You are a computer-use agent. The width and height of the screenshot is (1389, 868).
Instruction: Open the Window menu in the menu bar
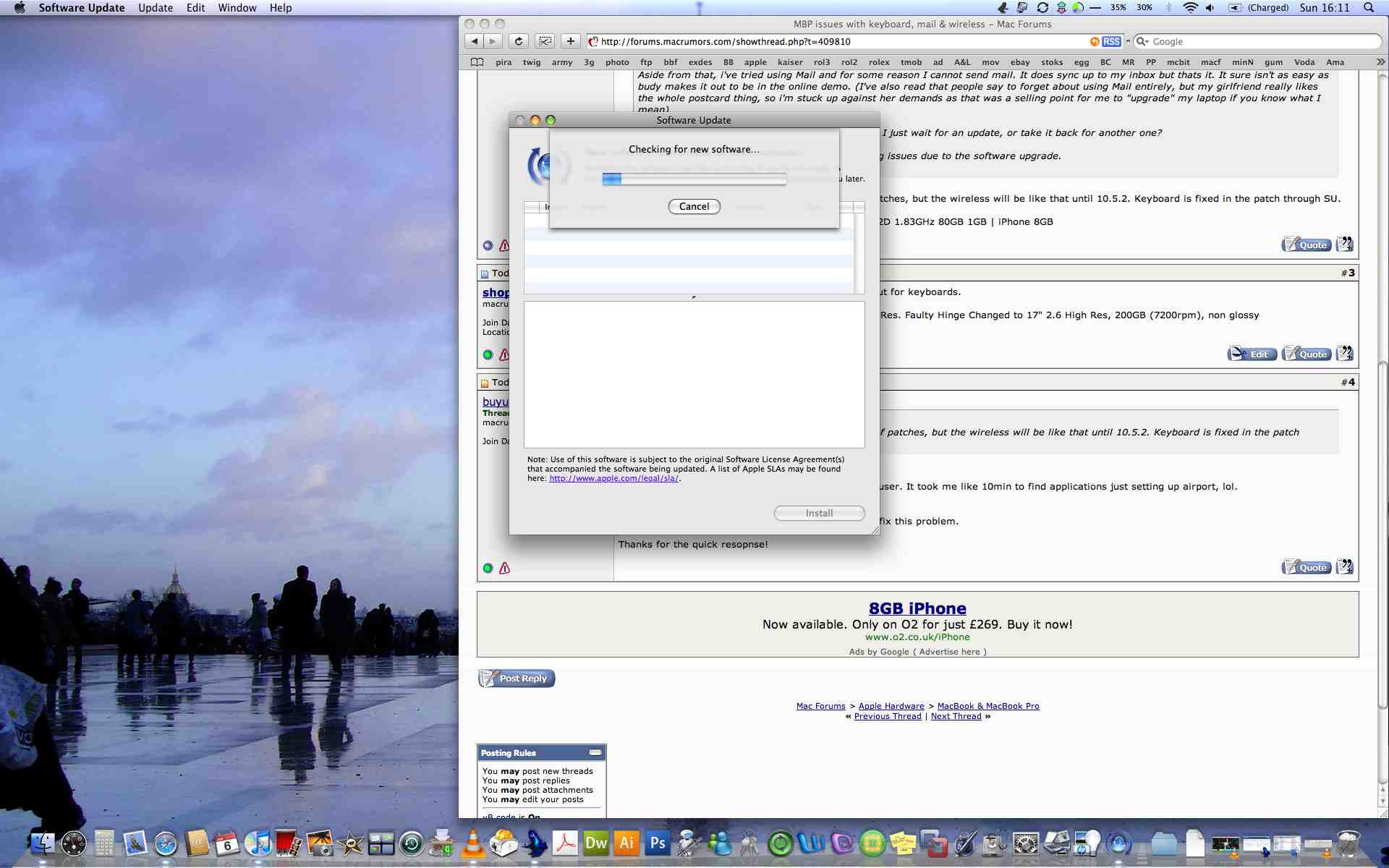click(x=237, y=8)
